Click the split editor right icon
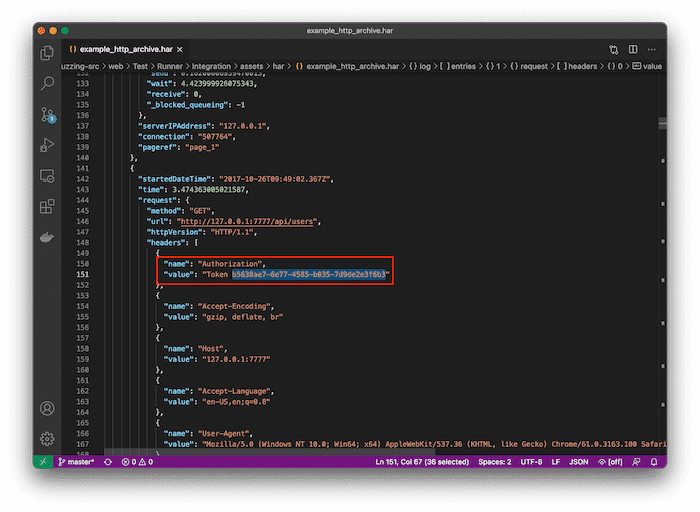The width and height of the screenshot is (700, 512). coord(632,49)
